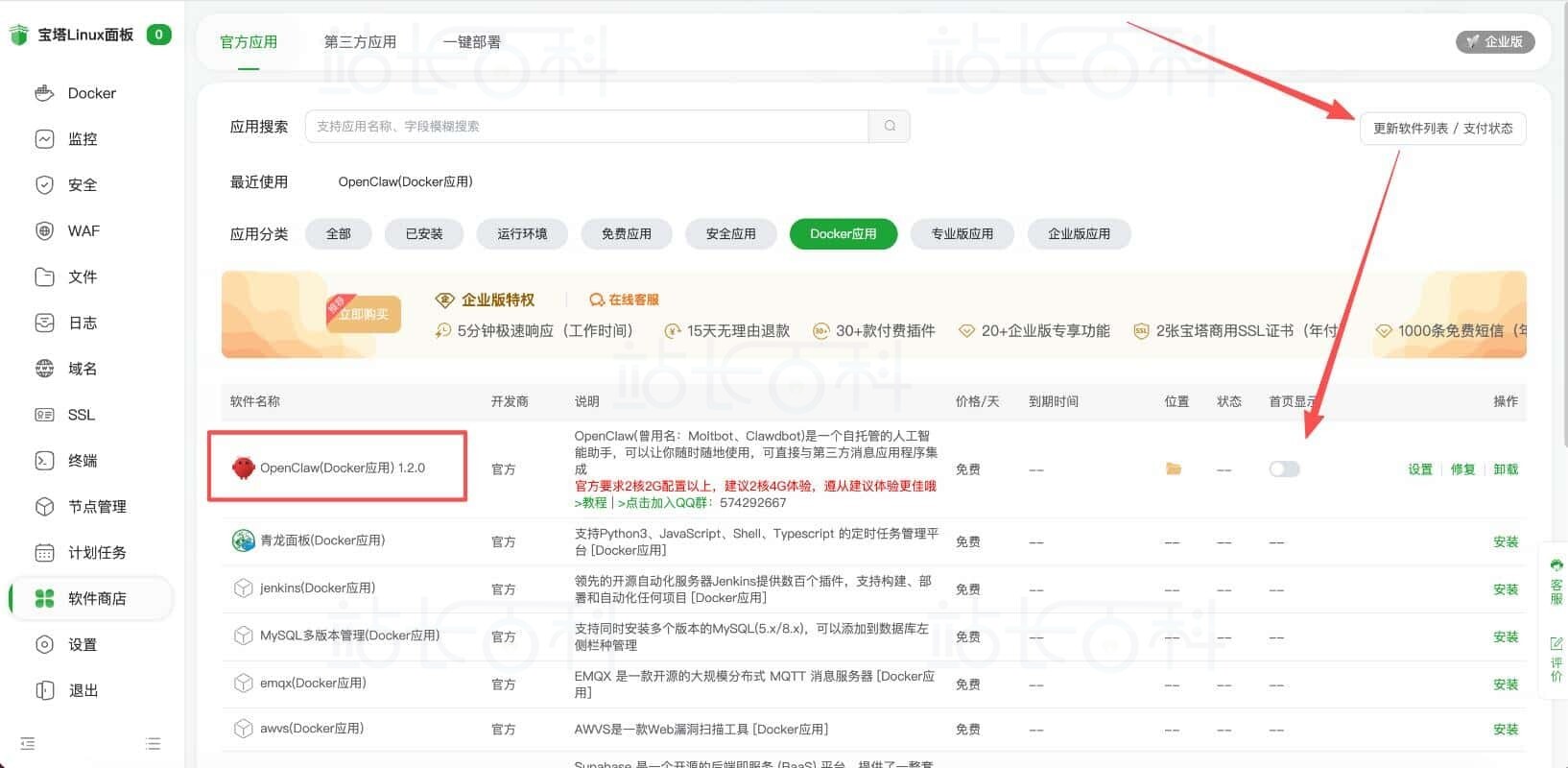Image resolution: width=1568 pixels, height=768 pixels.
Task: Click the search magnifier icon button
Action: click(x=890, y=127)
